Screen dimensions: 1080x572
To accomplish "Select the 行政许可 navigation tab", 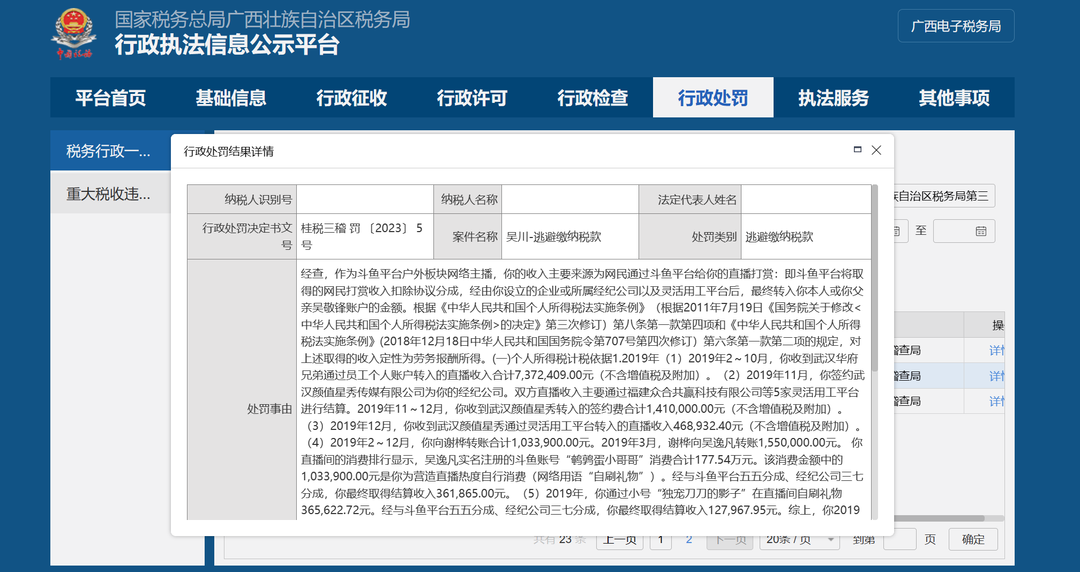I will [472, 97].
